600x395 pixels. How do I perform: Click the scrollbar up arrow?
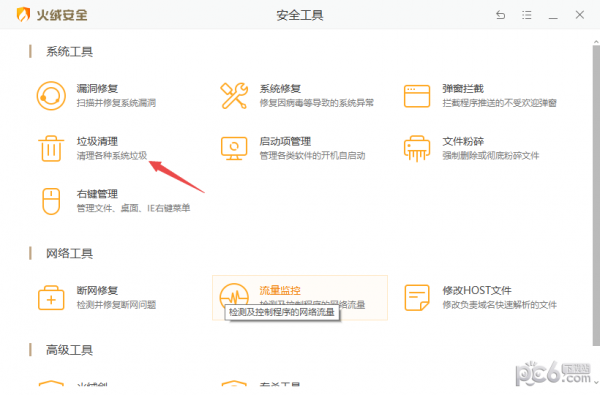(x=596, y=41)
